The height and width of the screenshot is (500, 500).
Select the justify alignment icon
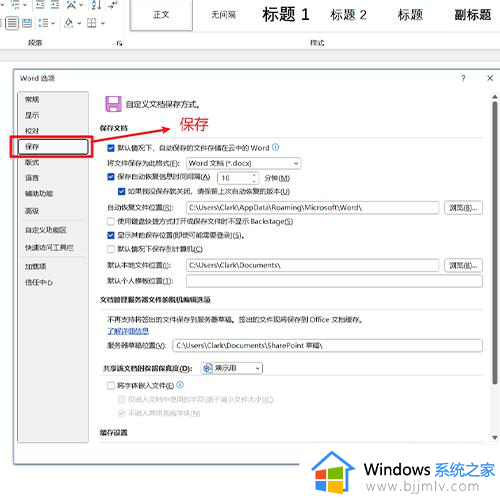point(12,23)
